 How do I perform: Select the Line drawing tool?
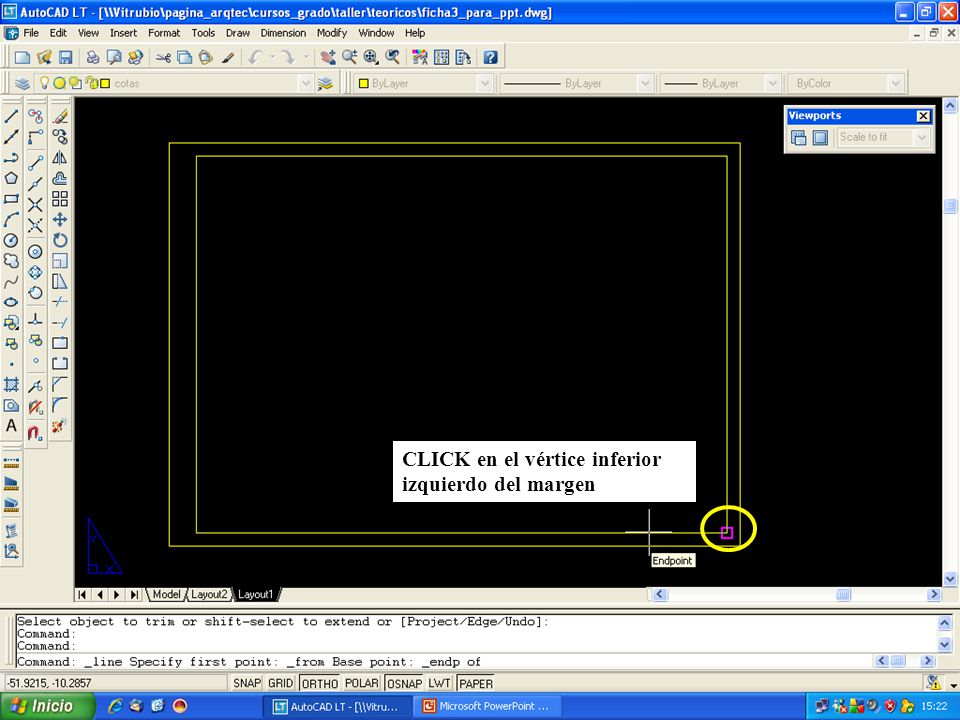point(11,116)
